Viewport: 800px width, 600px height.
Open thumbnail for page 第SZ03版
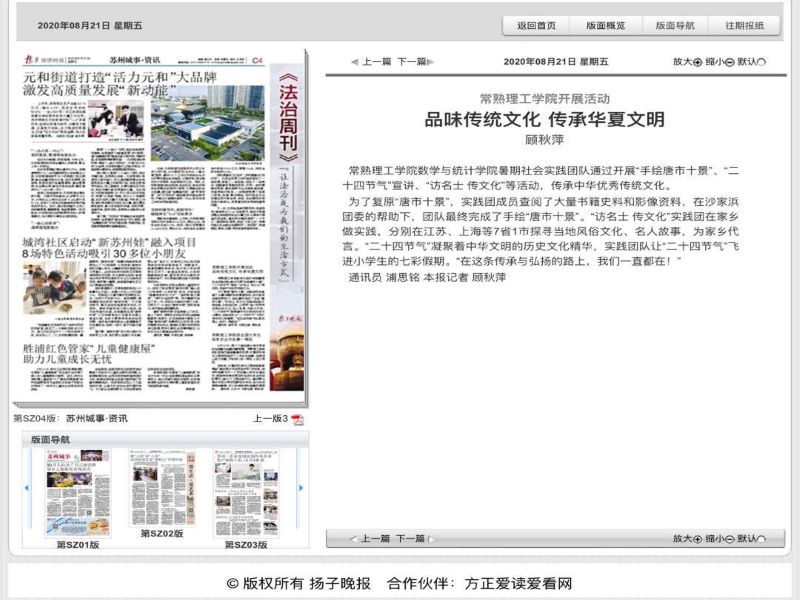tap(246, 493)
